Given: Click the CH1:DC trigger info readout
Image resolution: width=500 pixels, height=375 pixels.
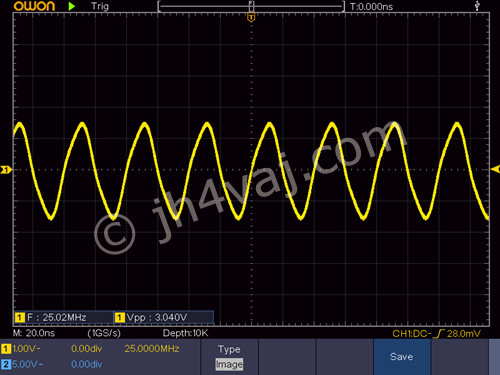Looking at the screenshot, I should tap(436, 333).
